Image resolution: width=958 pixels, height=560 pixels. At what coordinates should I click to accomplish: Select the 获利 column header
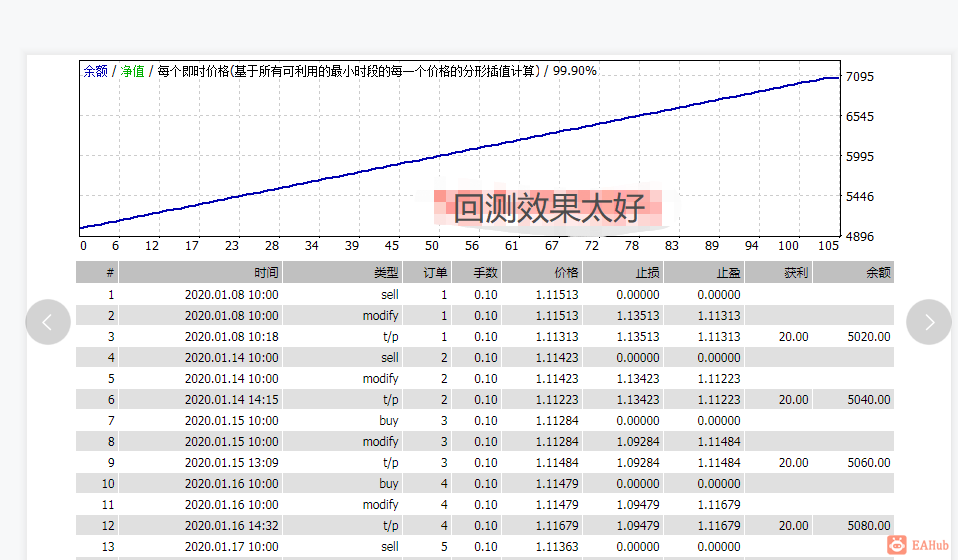(x=779, y=272)
